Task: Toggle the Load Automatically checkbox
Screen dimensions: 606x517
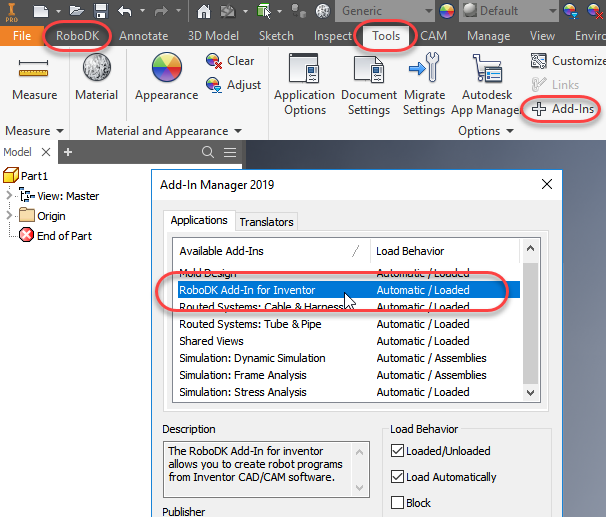Action: (x=399, y=477)
